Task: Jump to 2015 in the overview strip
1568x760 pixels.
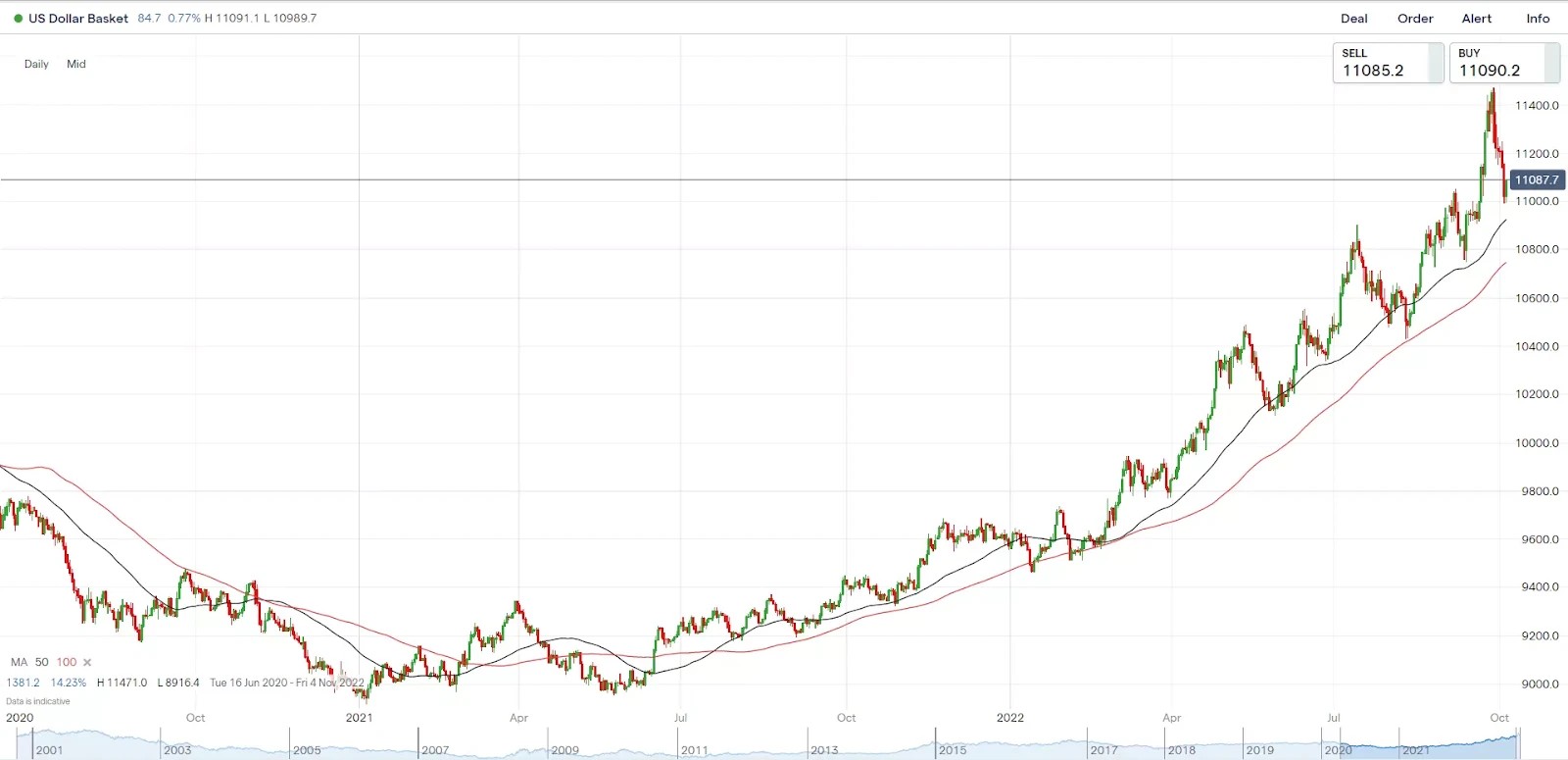Action: click(953, 750)
